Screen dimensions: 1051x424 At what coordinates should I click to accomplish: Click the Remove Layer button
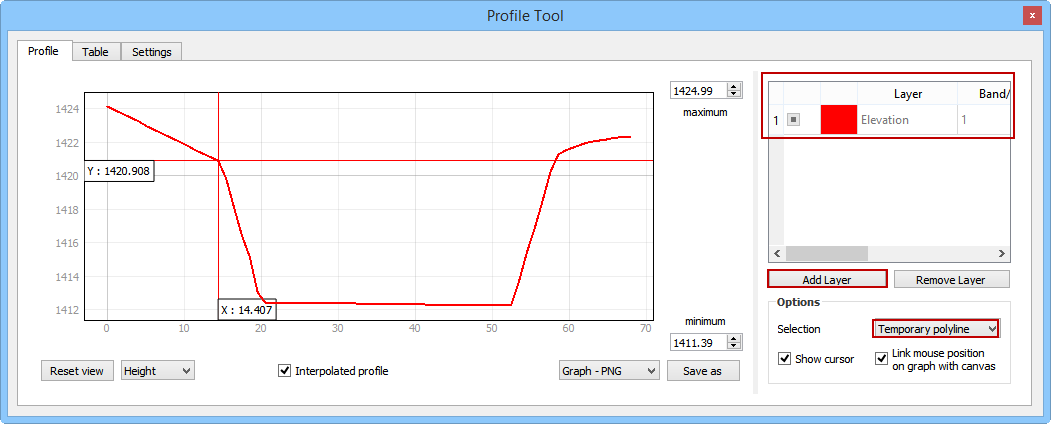pyautogui.click(x=951, y=279)
